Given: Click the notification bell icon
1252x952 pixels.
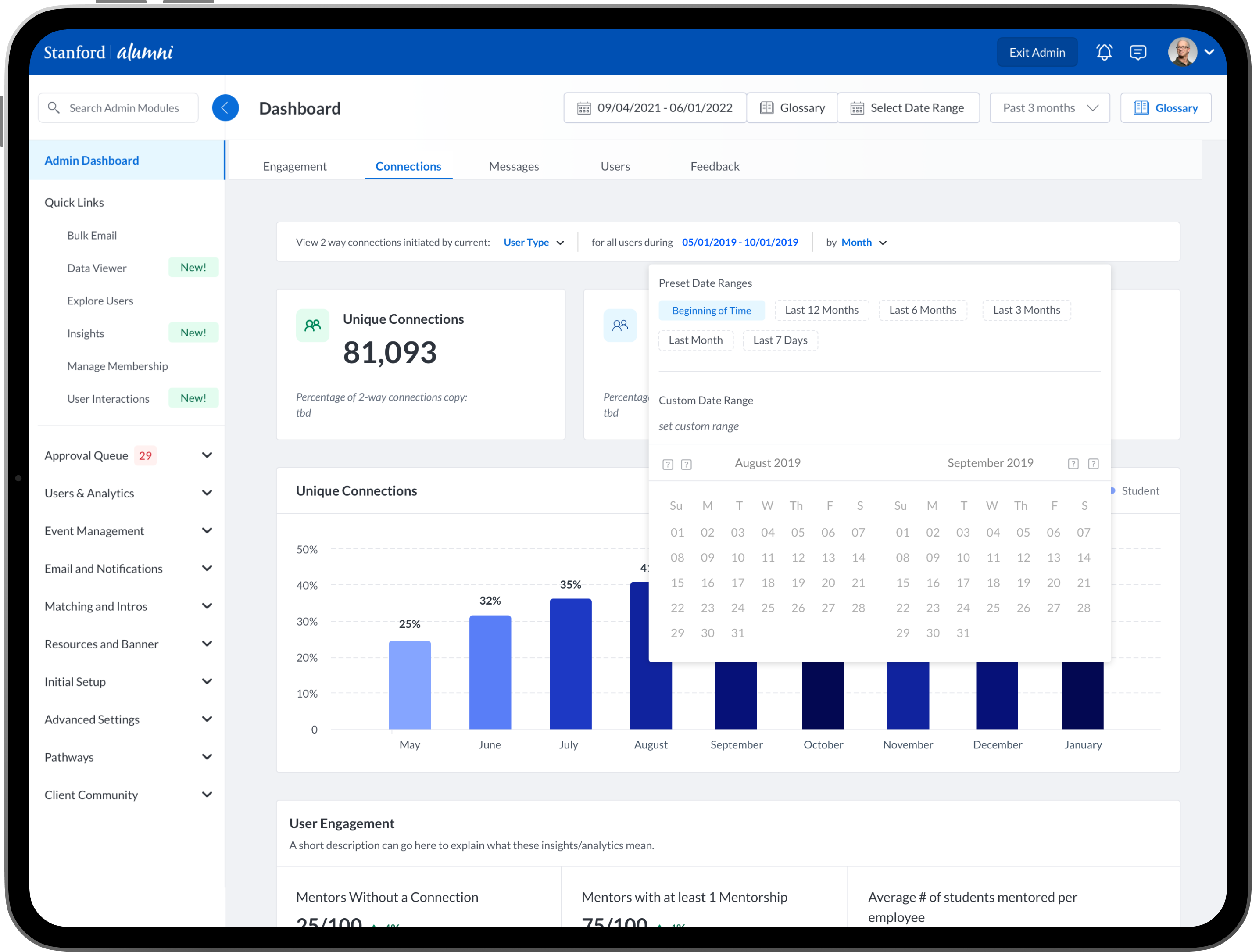Looking at the screenshot, I should click(x=1104, y=52).
